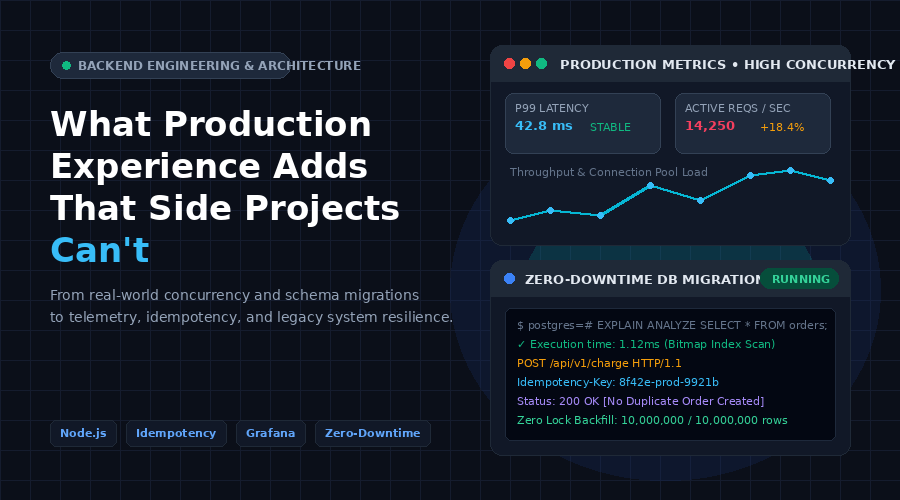Click the green dot in Backend Engineering badge
This screenshot has width=900, height=500.
67,65
